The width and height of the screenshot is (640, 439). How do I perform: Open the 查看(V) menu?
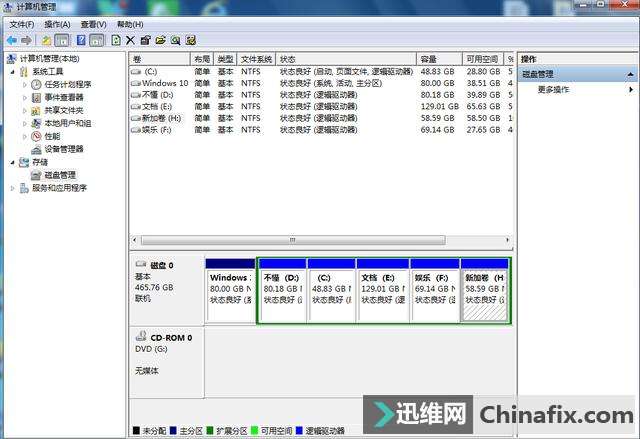click(x=93, y=24)
